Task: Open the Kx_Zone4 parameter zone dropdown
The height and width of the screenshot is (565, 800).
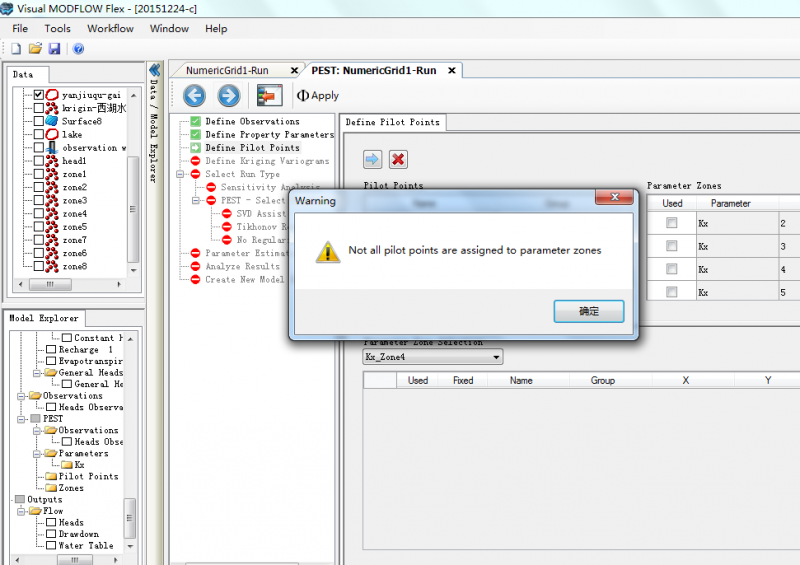Action: pyautogui.click(x=433, y=357)
